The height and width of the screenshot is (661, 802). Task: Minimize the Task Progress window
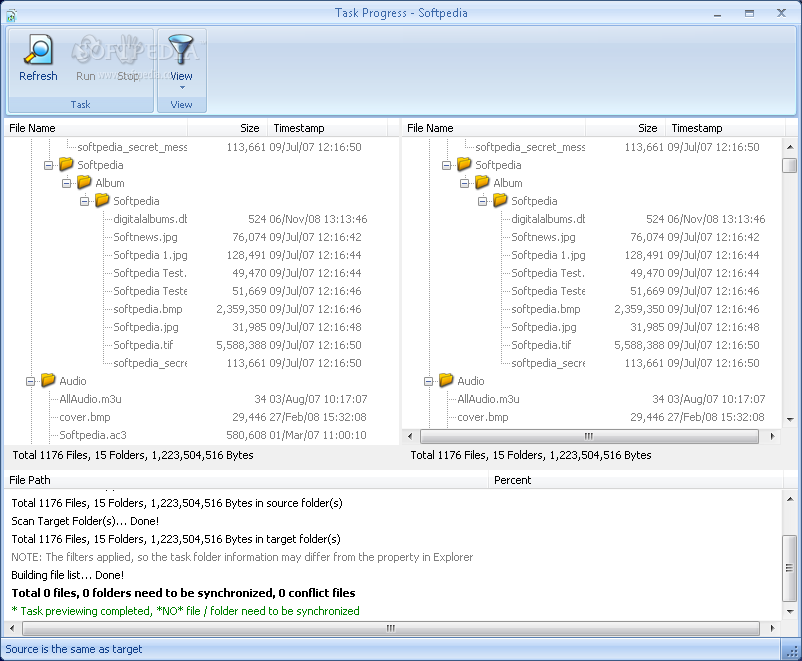click(718, 14)
